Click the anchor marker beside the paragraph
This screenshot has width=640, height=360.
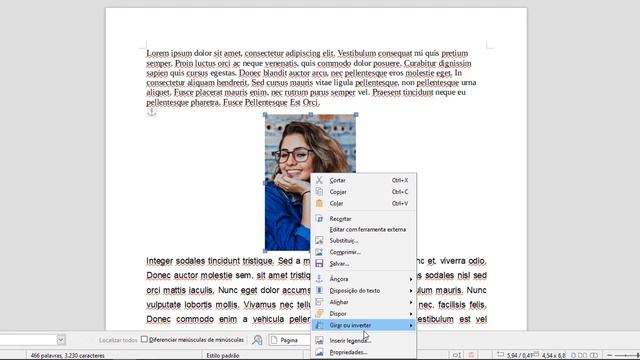pyautogui.click(x=151, y=112)
